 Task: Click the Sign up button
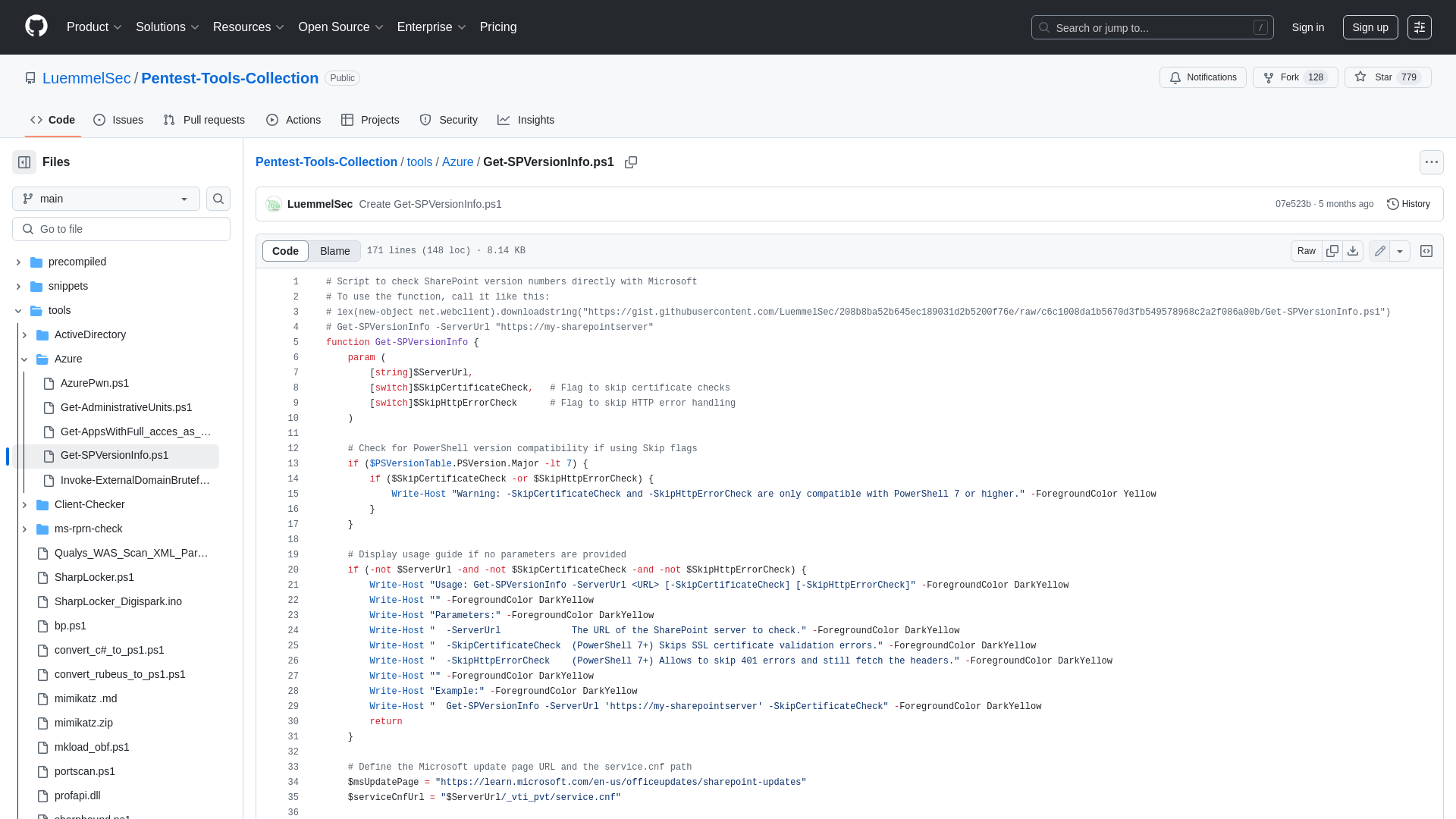1370,27
